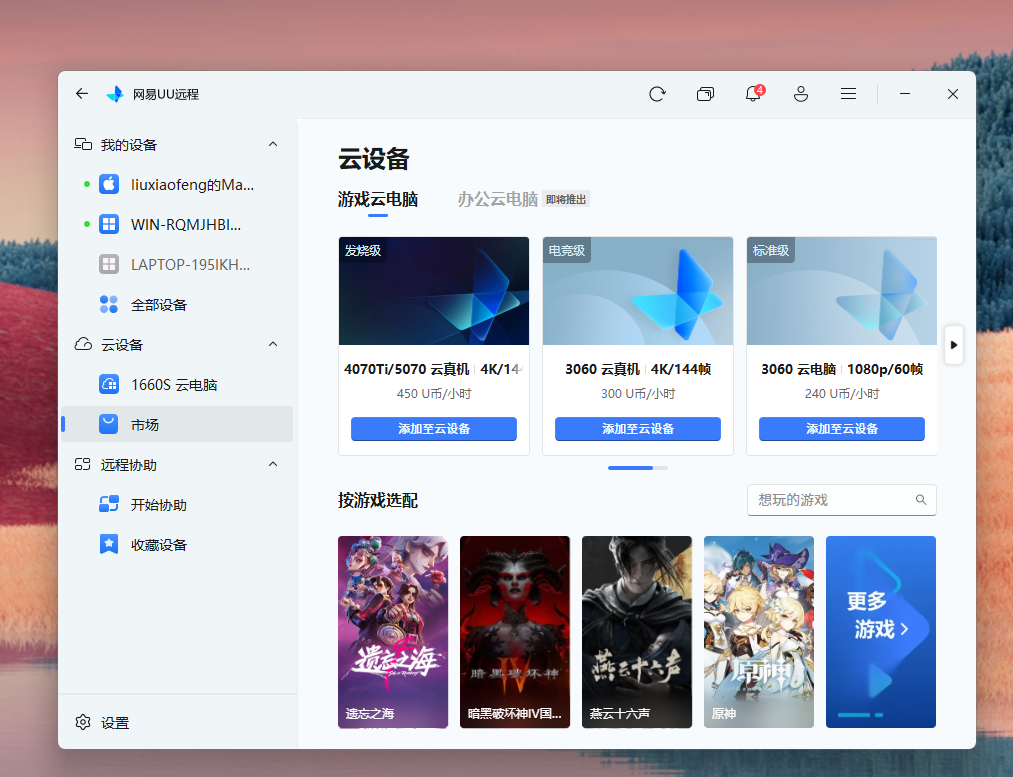Minimize the UU Remote window
This screenshot has width=1013, height=777.
click(x=904, y=94)
